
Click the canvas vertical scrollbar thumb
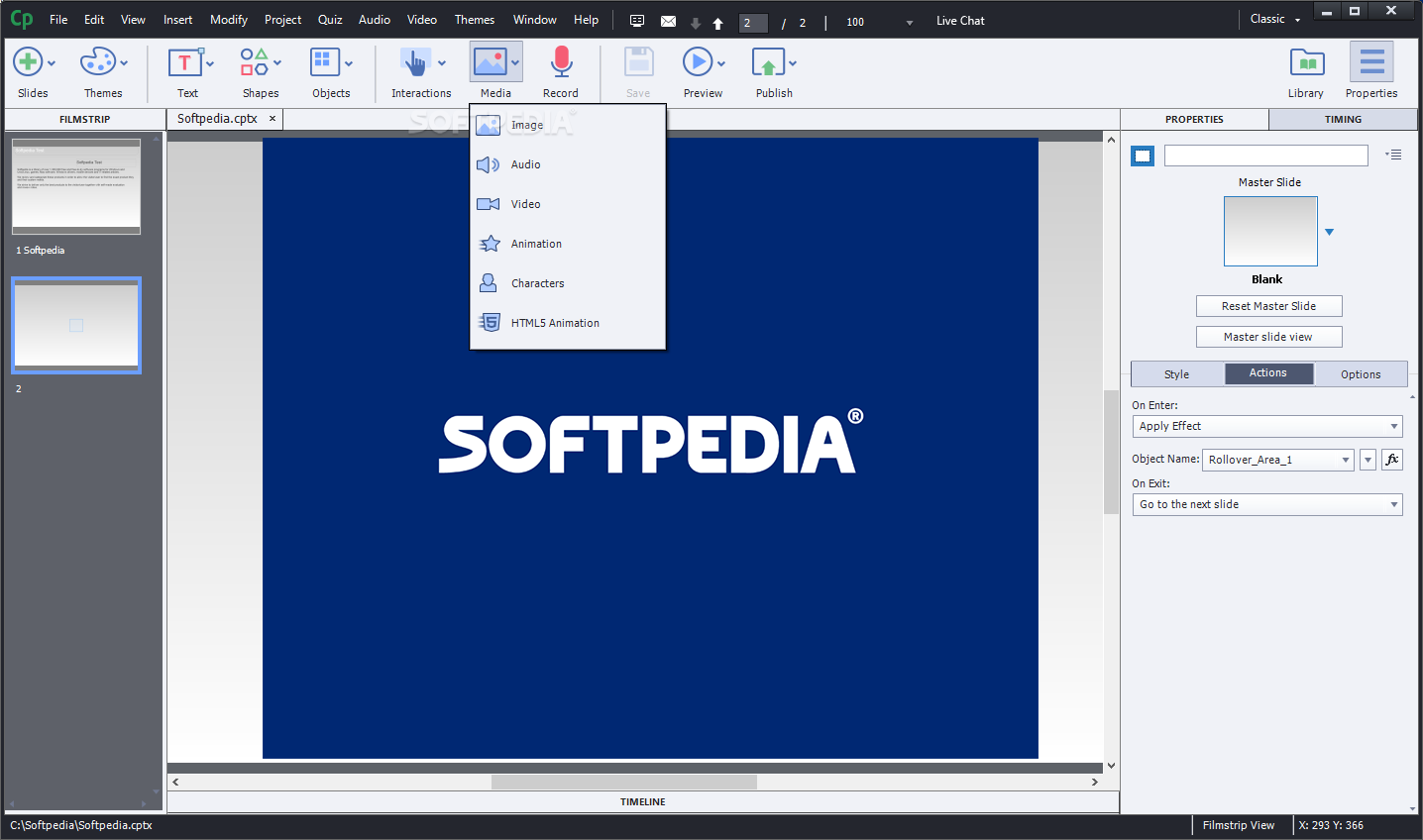click(x=1111, y=453)
